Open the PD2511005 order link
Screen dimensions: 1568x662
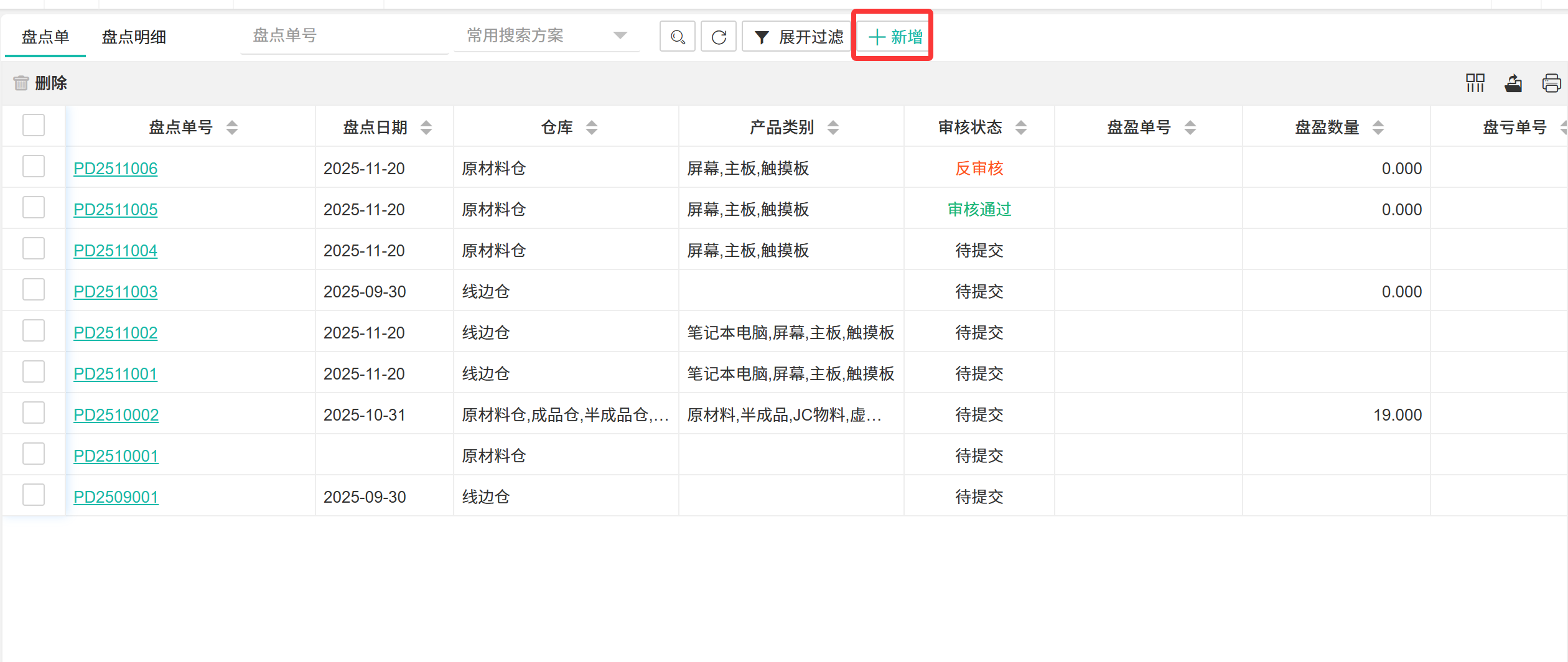click(x=115, y=210)
